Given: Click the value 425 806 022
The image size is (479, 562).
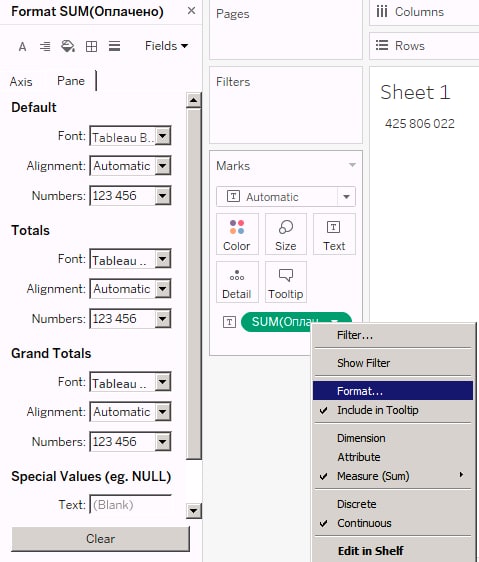Looking at the screenshot, I should point(420,124).
